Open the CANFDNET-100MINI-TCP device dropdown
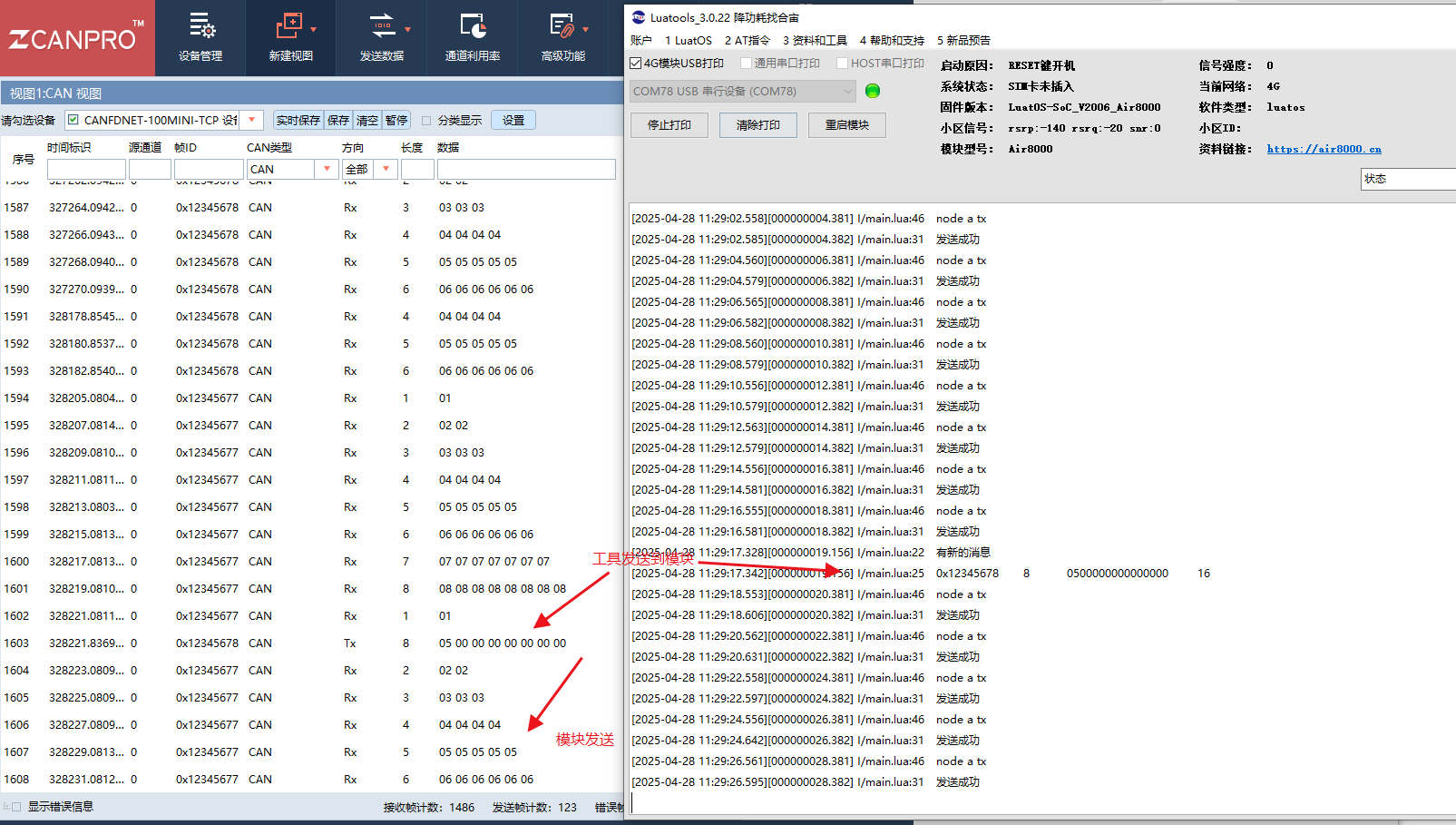 [x=252, y=120]
